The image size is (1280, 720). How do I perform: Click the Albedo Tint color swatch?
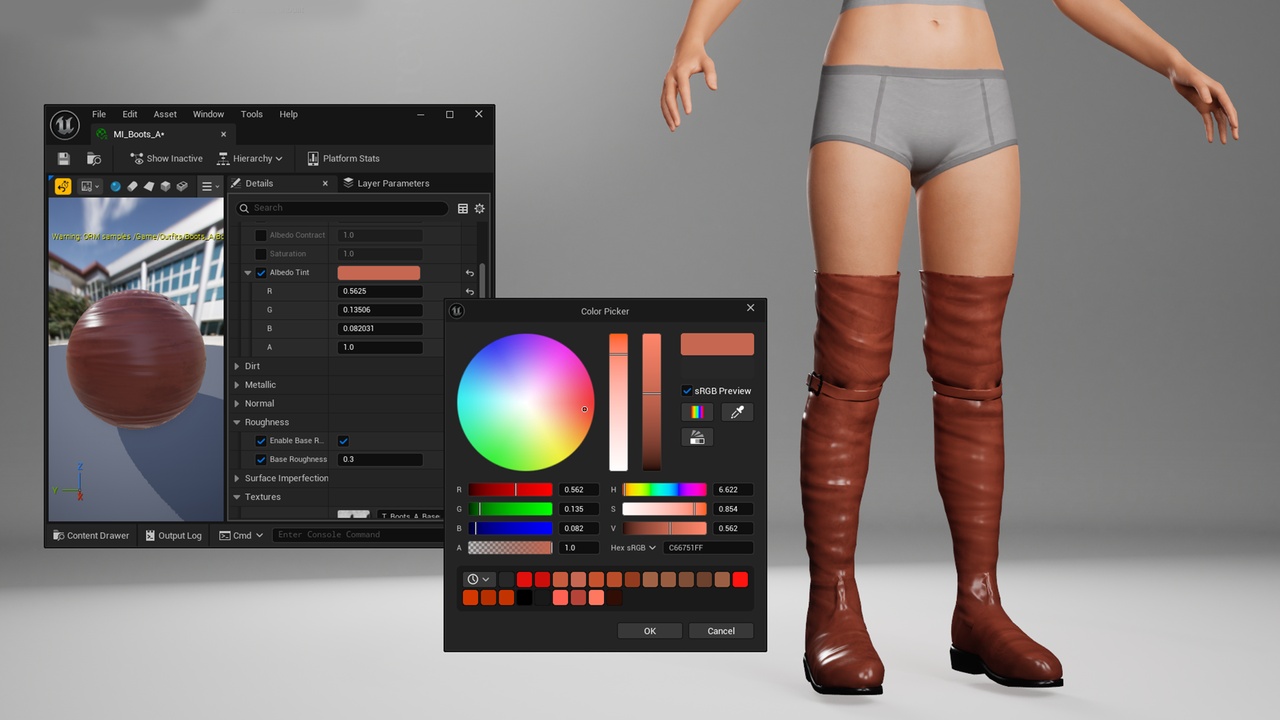(x=379, y=273)
